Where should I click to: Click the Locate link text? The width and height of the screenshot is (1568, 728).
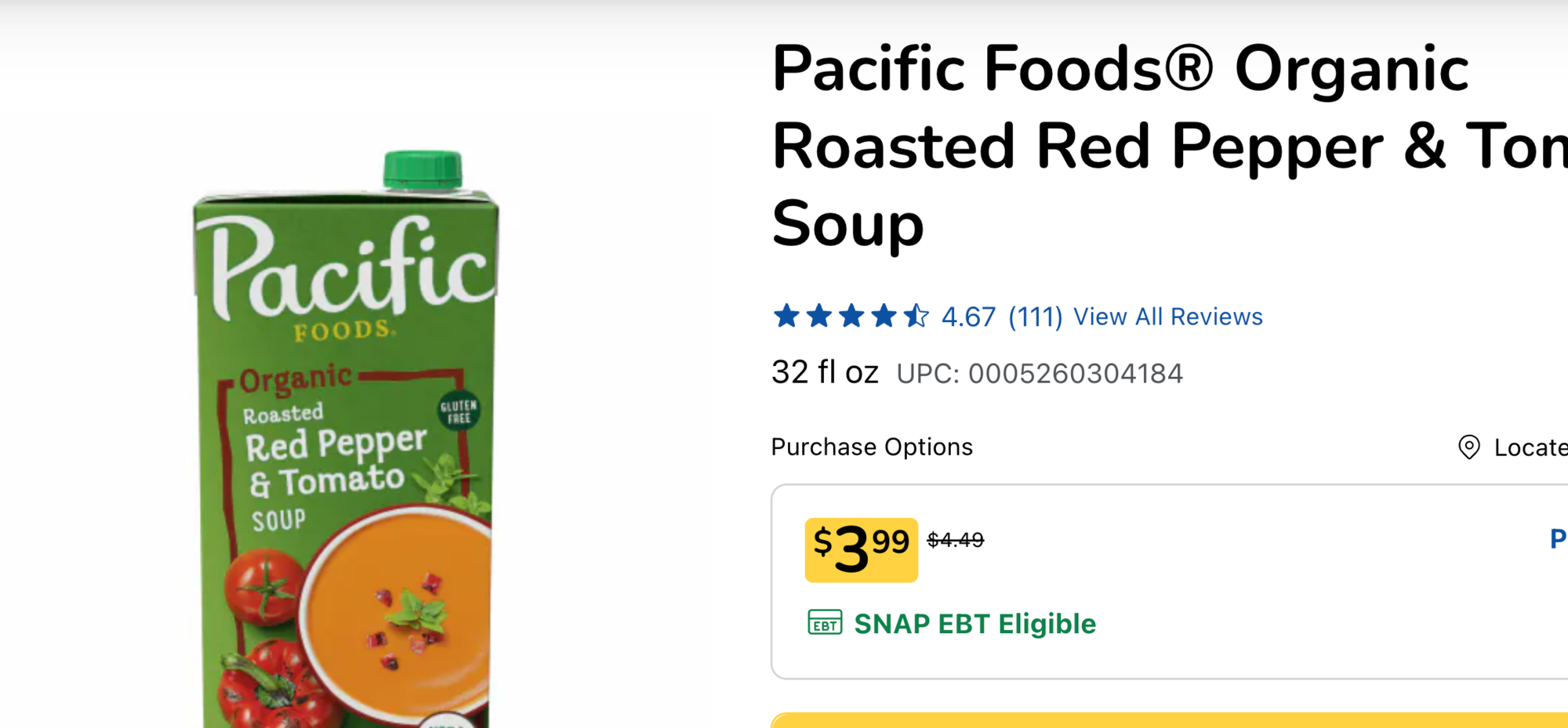click(x=1530, y=447)
